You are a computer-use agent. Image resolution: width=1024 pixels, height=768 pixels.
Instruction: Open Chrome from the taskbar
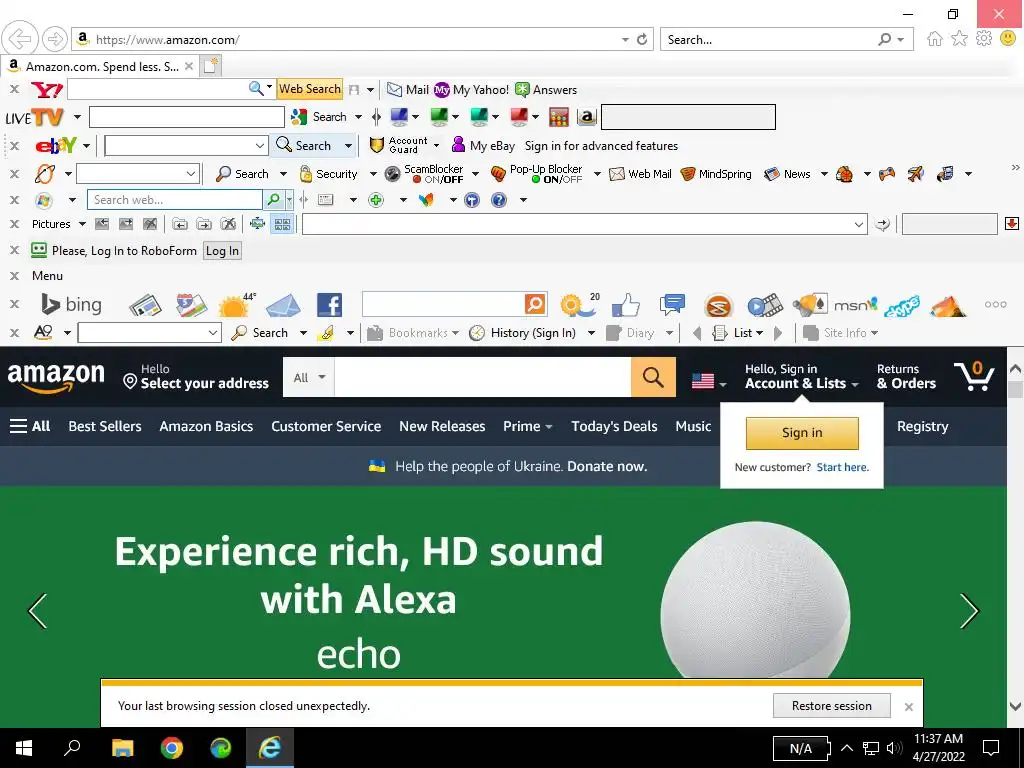172,748
